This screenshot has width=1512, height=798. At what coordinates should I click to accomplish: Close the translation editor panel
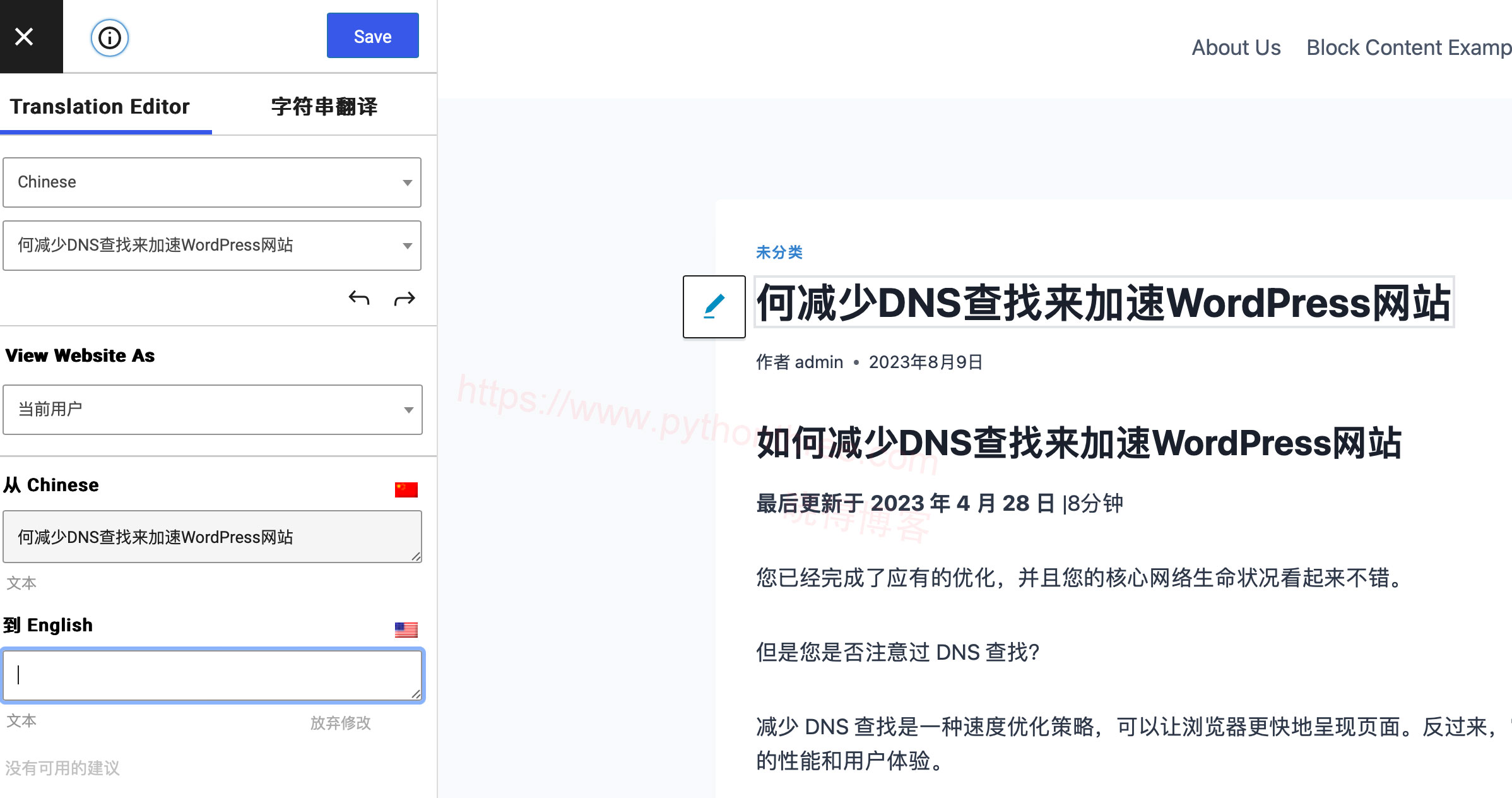24,36
